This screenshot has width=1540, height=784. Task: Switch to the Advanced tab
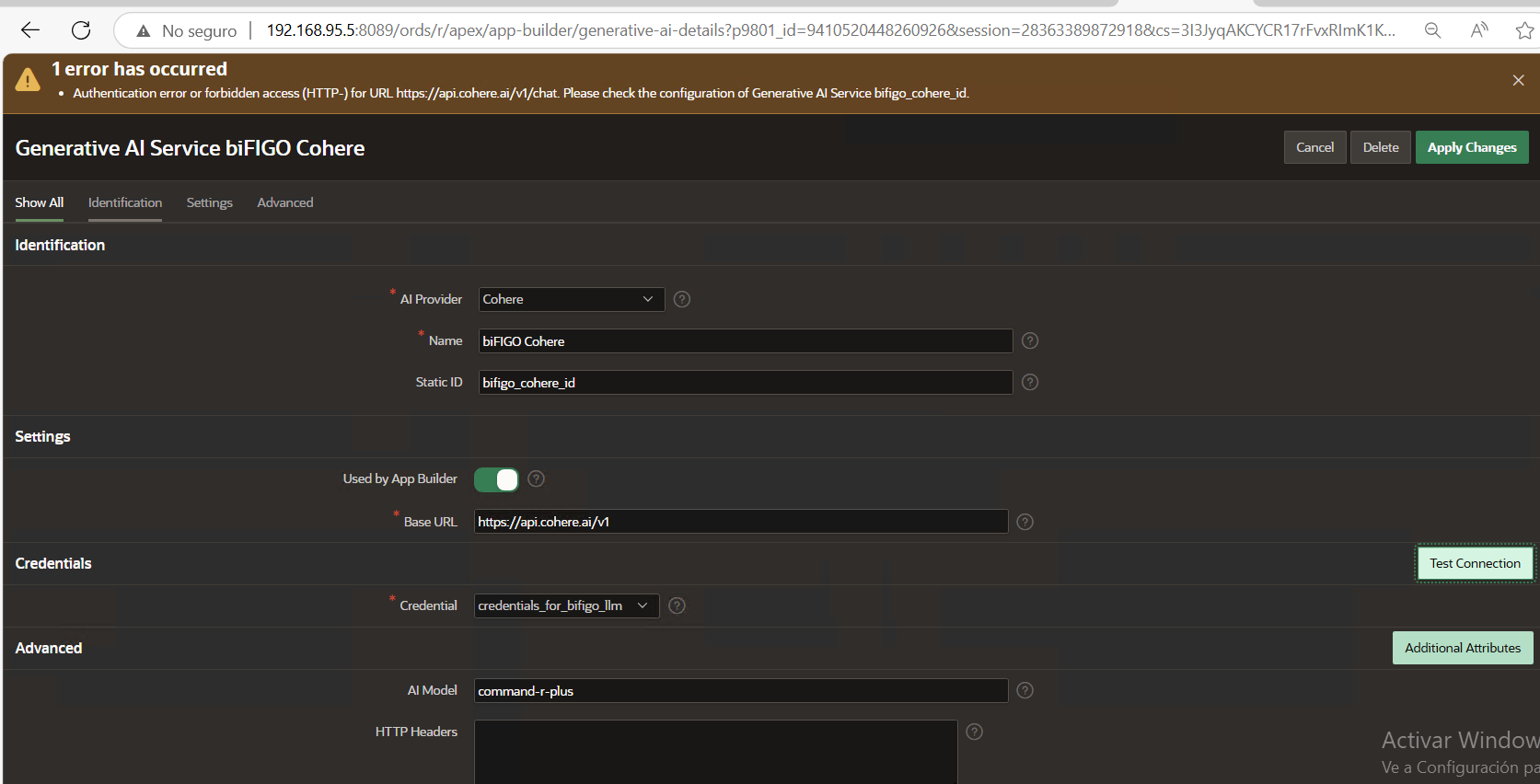click(285, 202)
